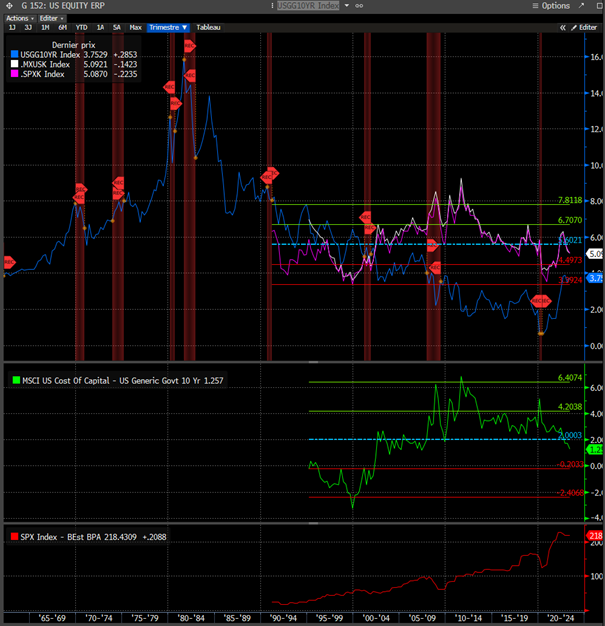This screenshot has width=605, height=626.
Task: Open the Trimestre periodicity dropdown
Action: pos(169,27)
